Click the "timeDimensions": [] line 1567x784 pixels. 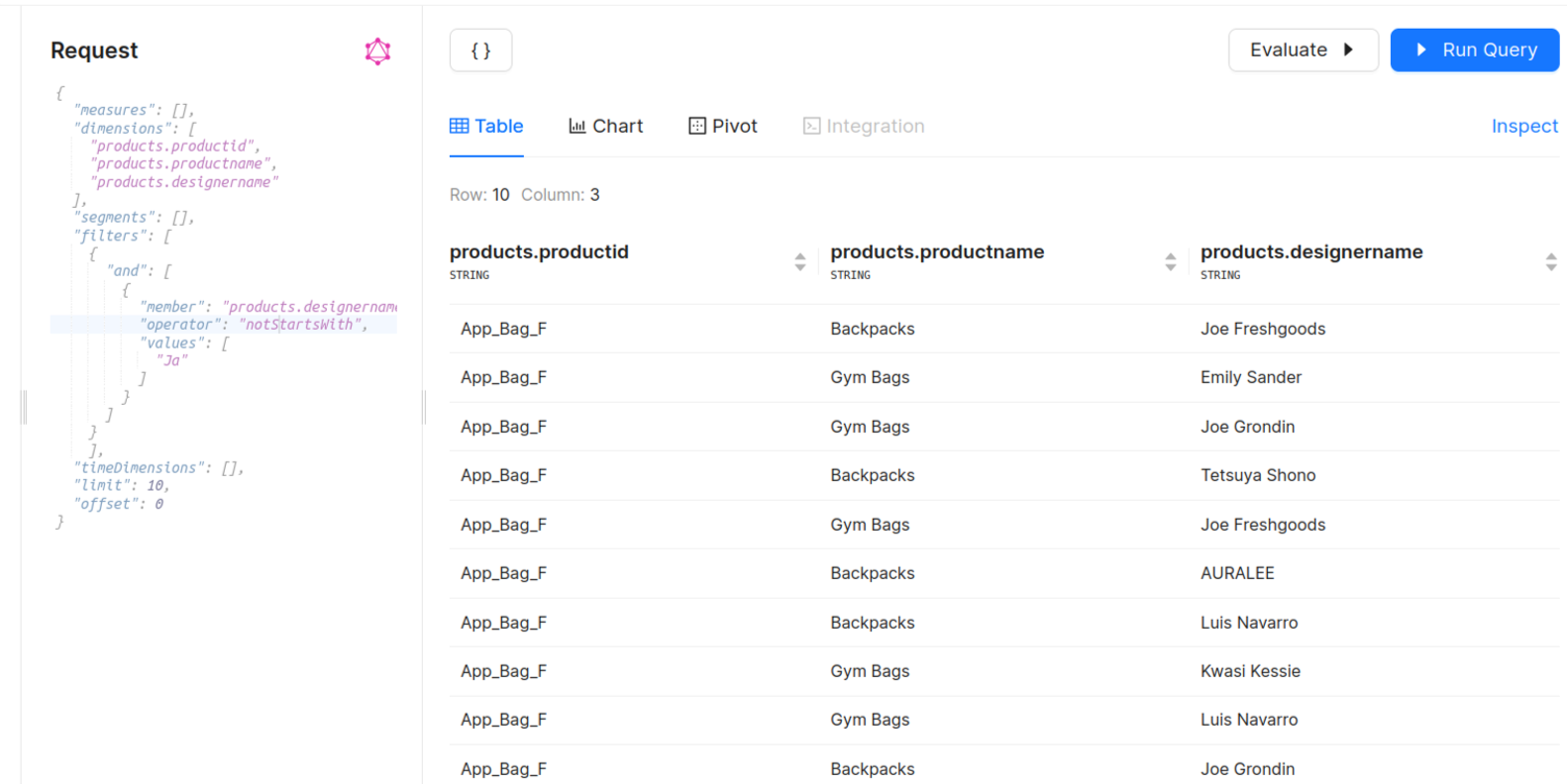[x=158, y=467]
